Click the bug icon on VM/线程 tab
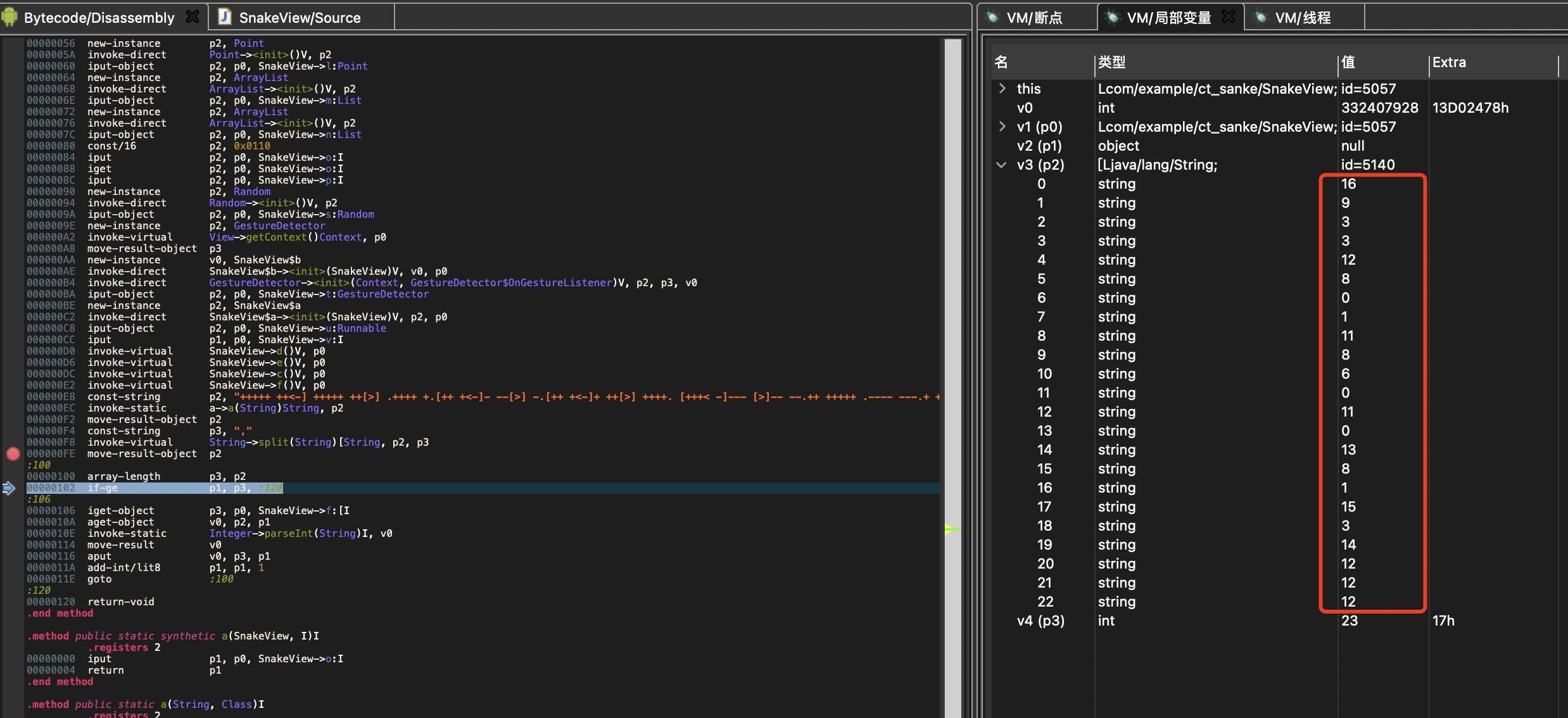Viewport: 1568px width, 718px height. pyautogui.click(x=1261, y=17)
